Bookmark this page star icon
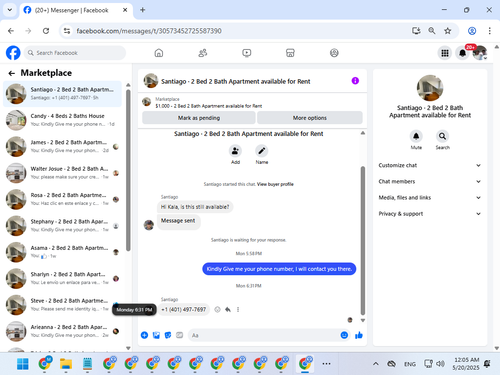Viewport: 500px width, 375px height. 447,31
